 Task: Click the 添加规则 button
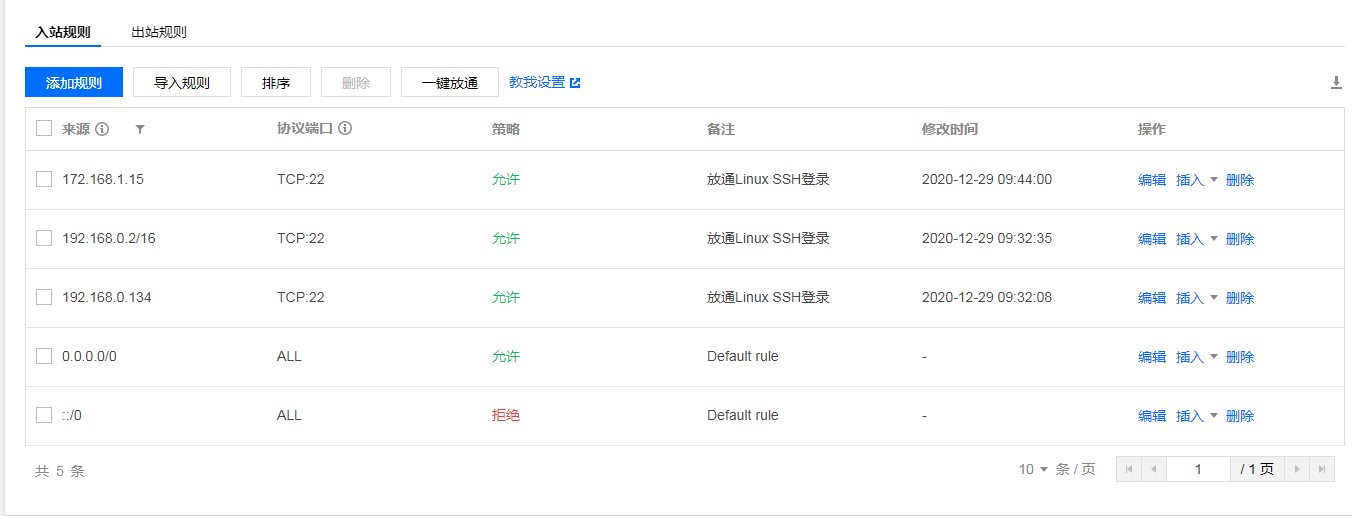pyautogui.click(x=74, y=83)
